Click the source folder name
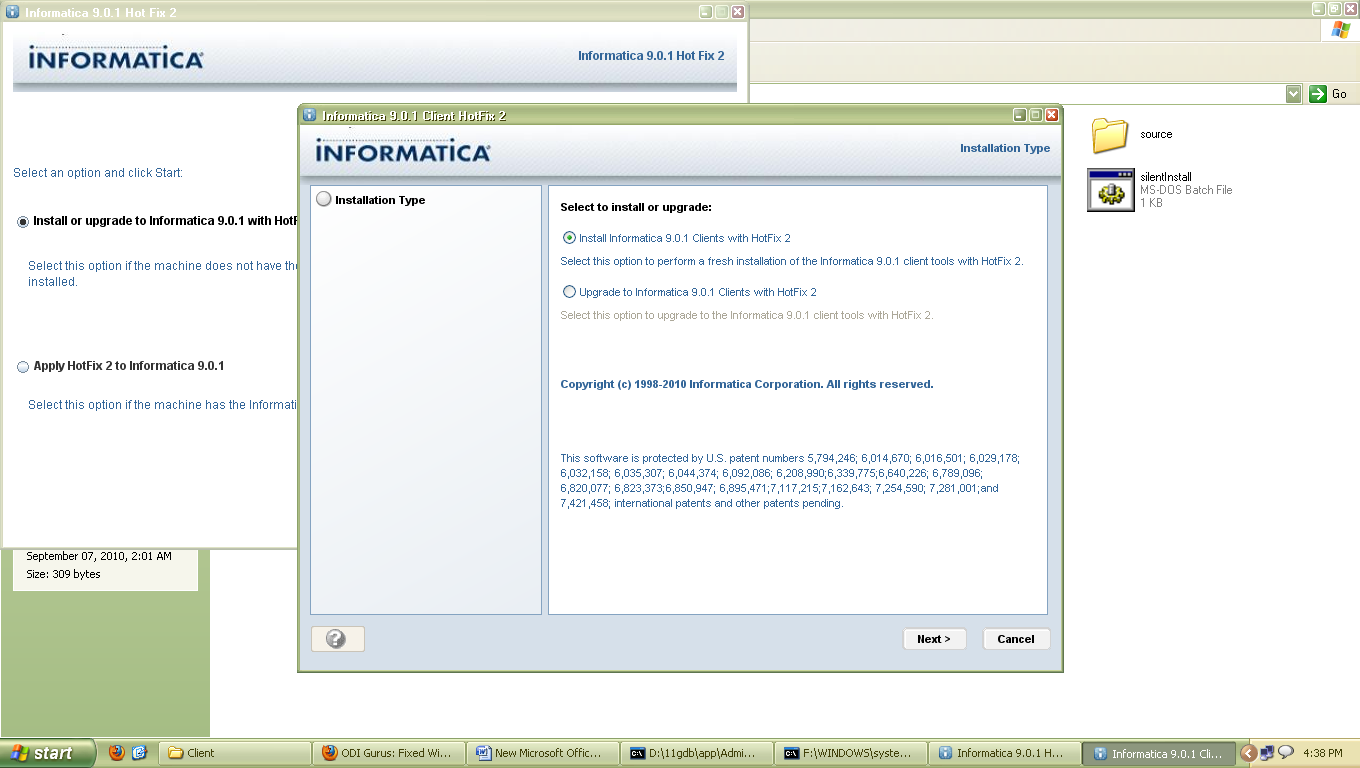This screenshot has width=1360, height=768. 1156,134
